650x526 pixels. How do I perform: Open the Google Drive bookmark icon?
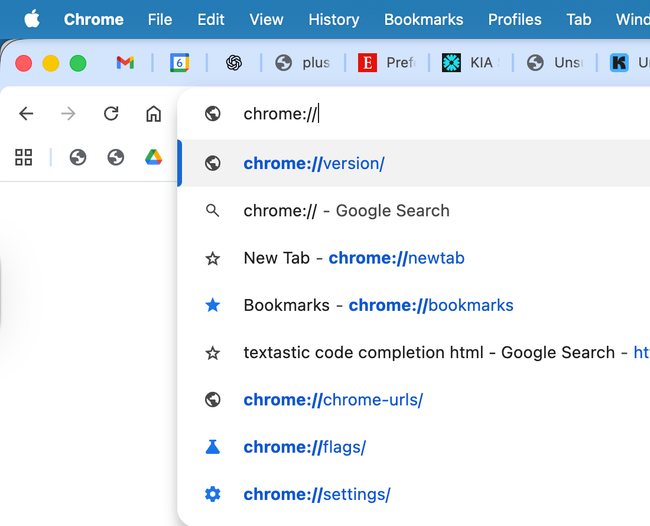(153, 157)
